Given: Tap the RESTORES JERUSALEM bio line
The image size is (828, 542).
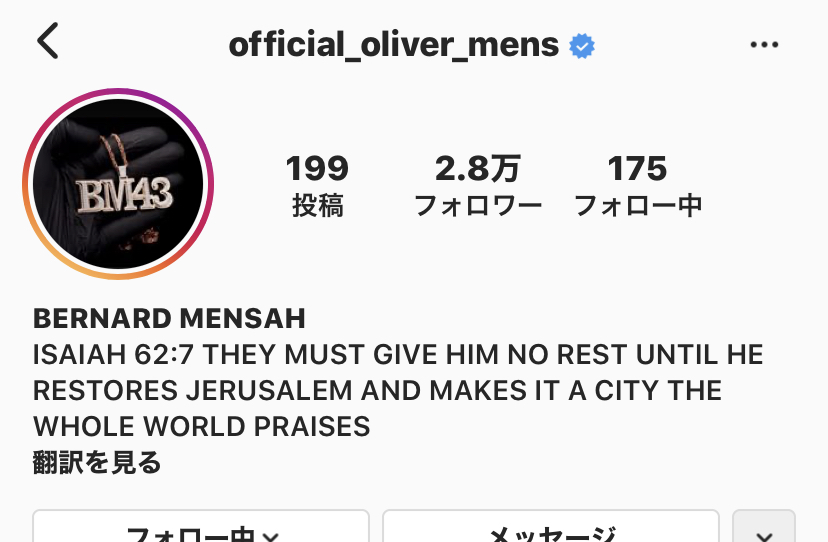Looking at the screenshot, I should (378, 390).
